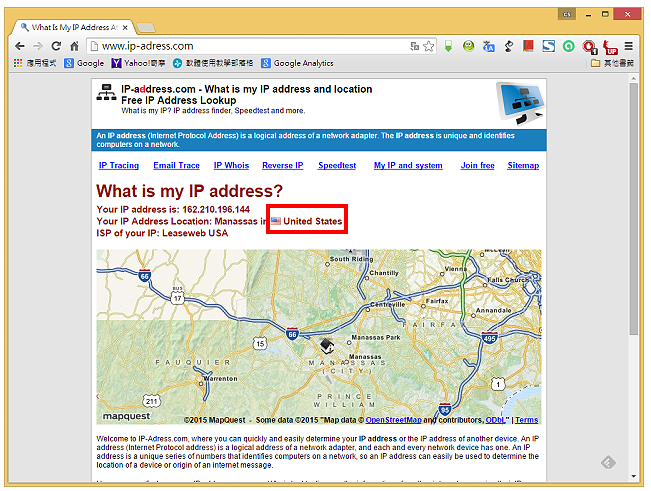Screen dimensions: 651x491
Task: Select the What Is My IP Address tab
Action: tap(71, 27)
